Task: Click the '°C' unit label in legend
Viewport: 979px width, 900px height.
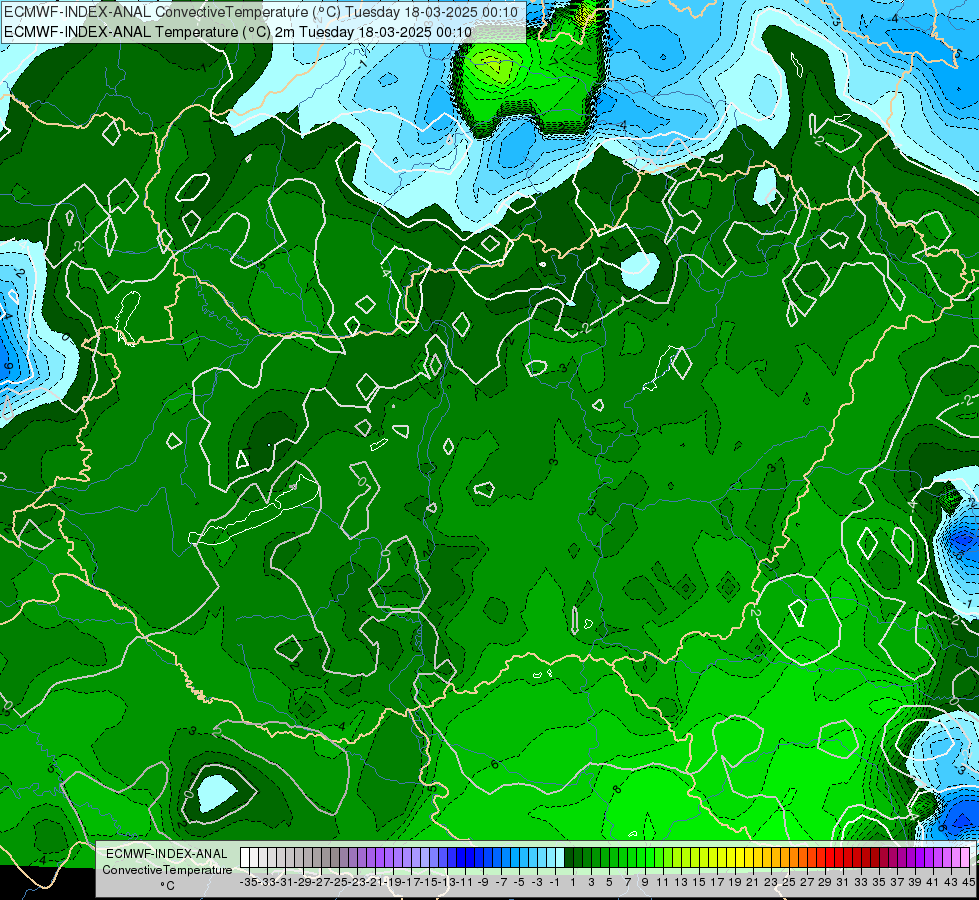Action: [x=167, y=886]
